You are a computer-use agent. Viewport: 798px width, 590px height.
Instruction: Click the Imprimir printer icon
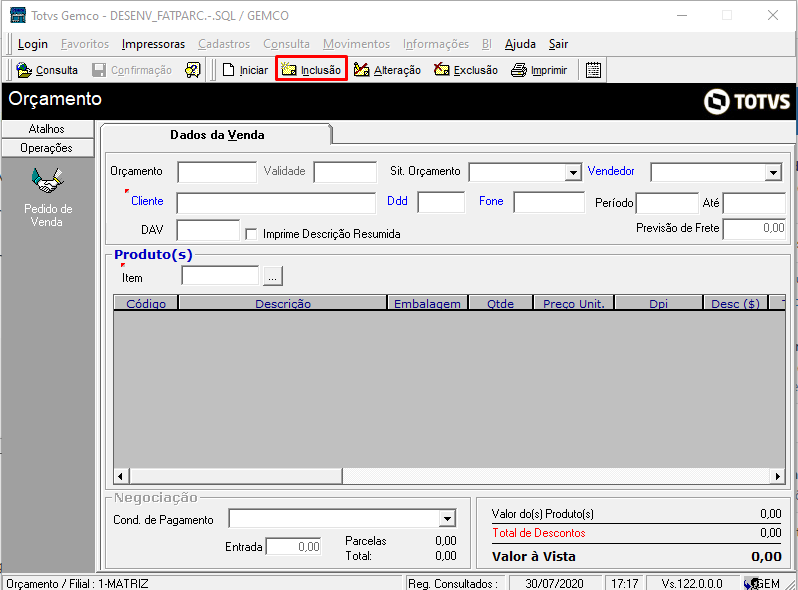coord(518,70)
